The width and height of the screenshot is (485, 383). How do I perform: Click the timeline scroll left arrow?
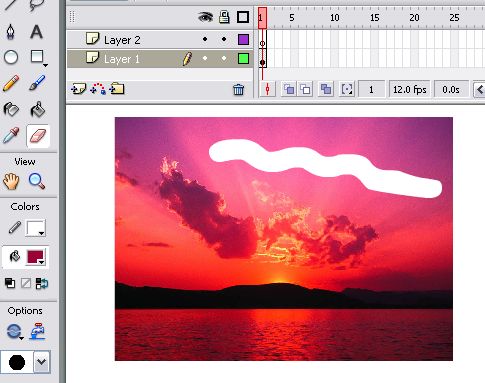click(x=479, y=89)
